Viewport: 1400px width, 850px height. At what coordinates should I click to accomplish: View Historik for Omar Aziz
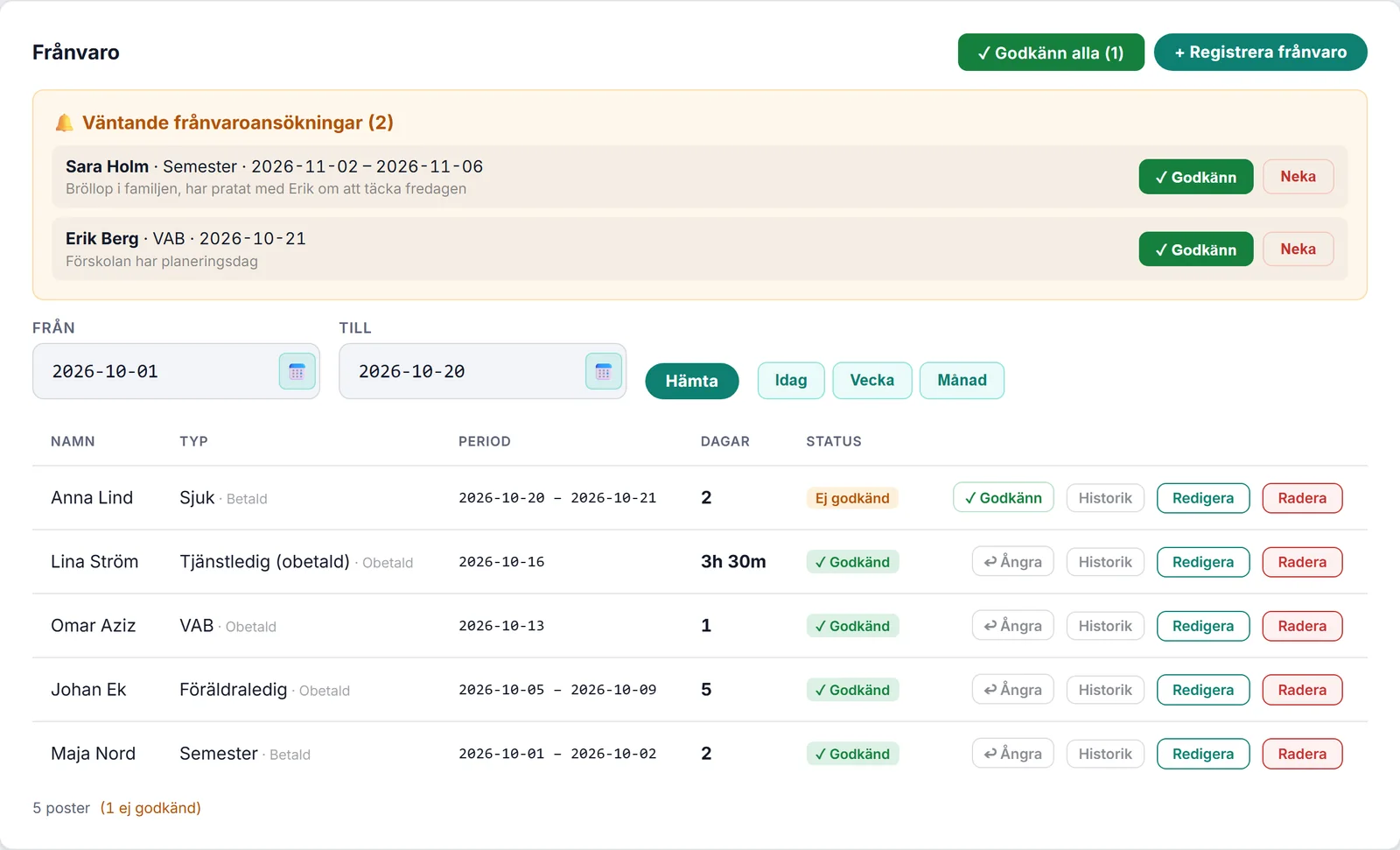pyautogui.click(x=1105, y=626)
